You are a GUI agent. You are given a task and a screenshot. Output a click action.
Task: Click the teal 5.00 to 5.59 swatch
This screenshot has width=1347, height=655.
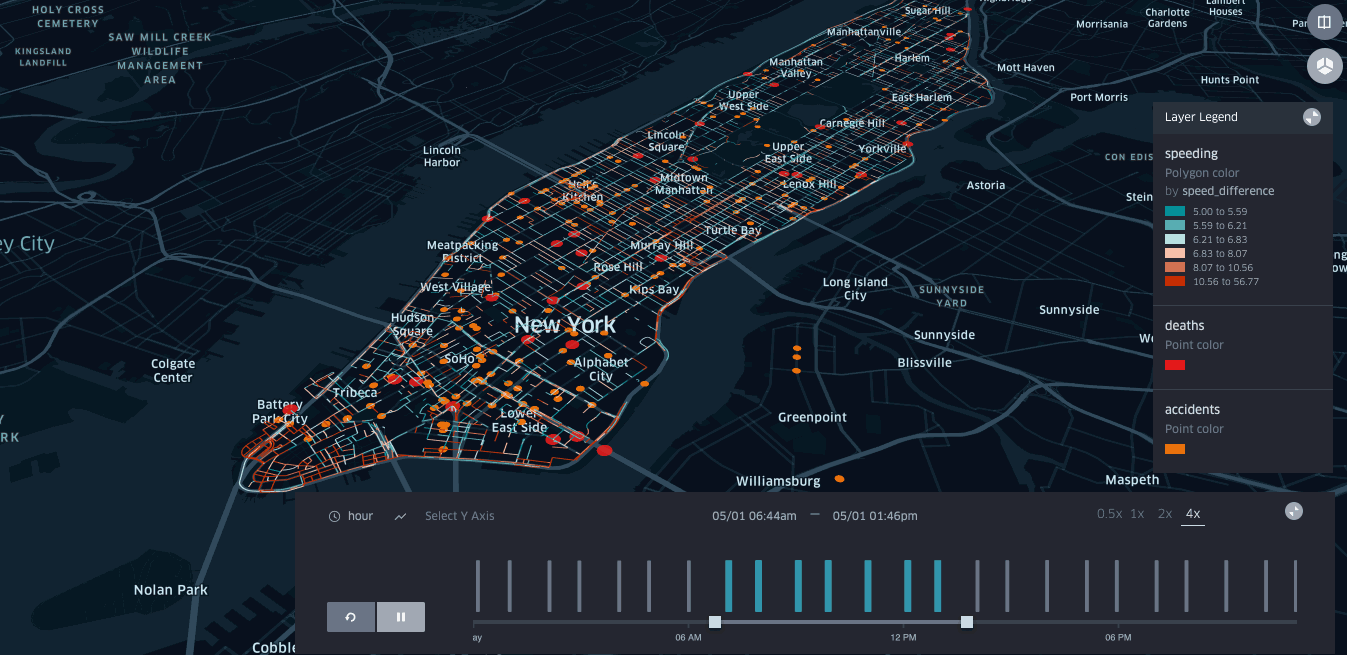click(x=1175, y=212)
